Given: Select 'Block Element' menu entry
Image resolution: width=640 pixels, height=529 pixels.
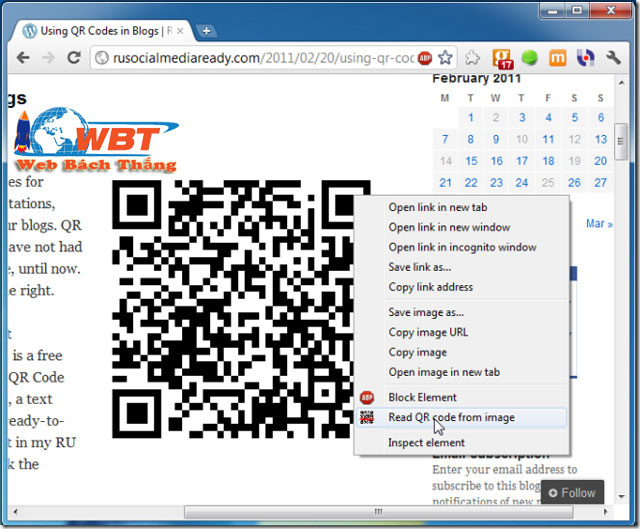Looking at the screenshot, I should [422, 397].
